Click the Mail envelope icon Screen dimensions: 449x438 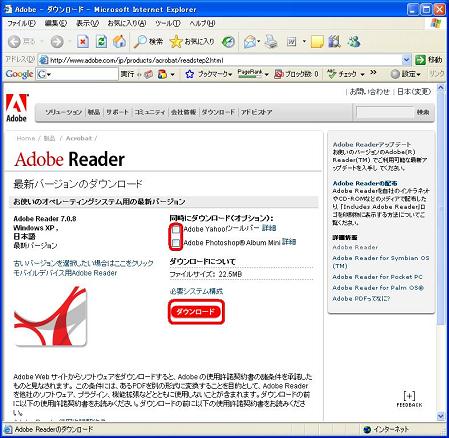pyautogui.click(x=250, y=42)
